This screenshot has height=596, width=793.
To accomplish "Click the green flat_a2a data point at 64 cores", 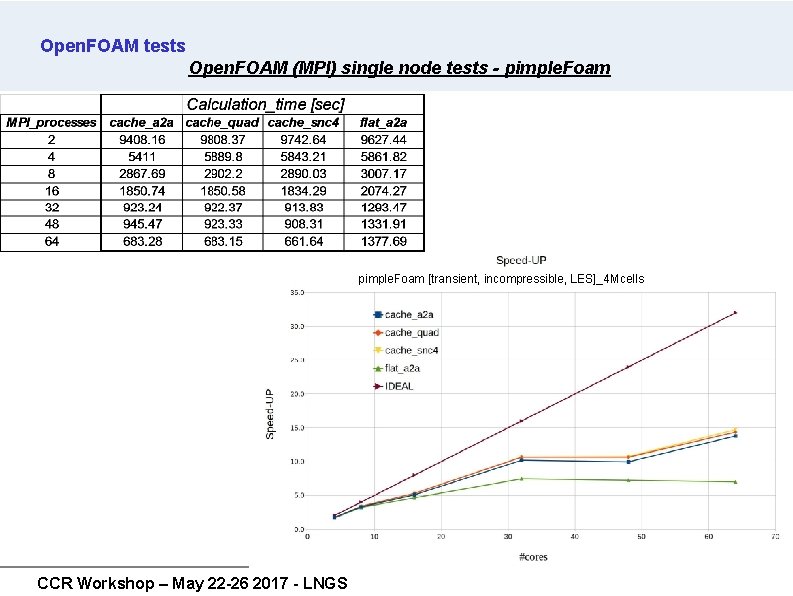I will [735, 482].
